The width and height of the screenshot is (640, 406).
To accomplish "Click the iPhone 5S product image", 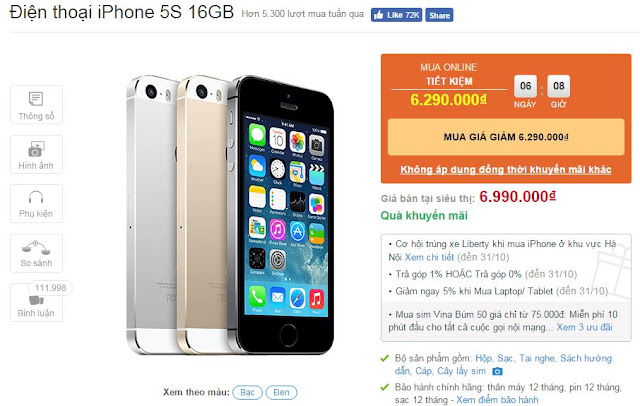I will point(231,214).
